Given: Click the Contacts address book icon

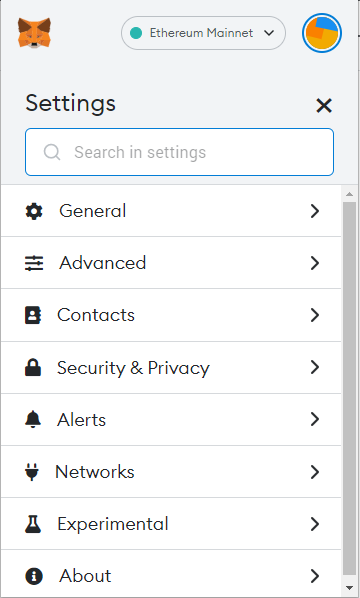Looking at the screenshot, I should pyautogui.click(x=33, y=315).
